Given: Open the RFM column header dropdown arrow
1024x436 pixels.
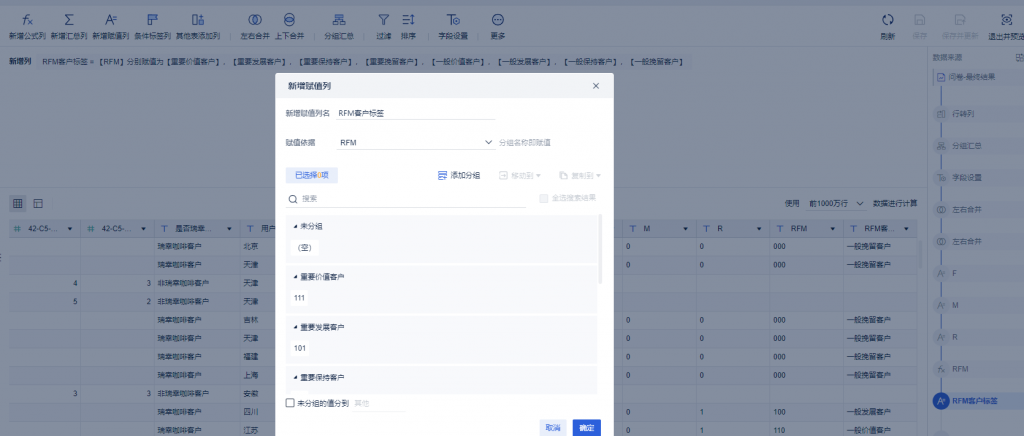Looking at the screenshot, I should coord(833,229).
